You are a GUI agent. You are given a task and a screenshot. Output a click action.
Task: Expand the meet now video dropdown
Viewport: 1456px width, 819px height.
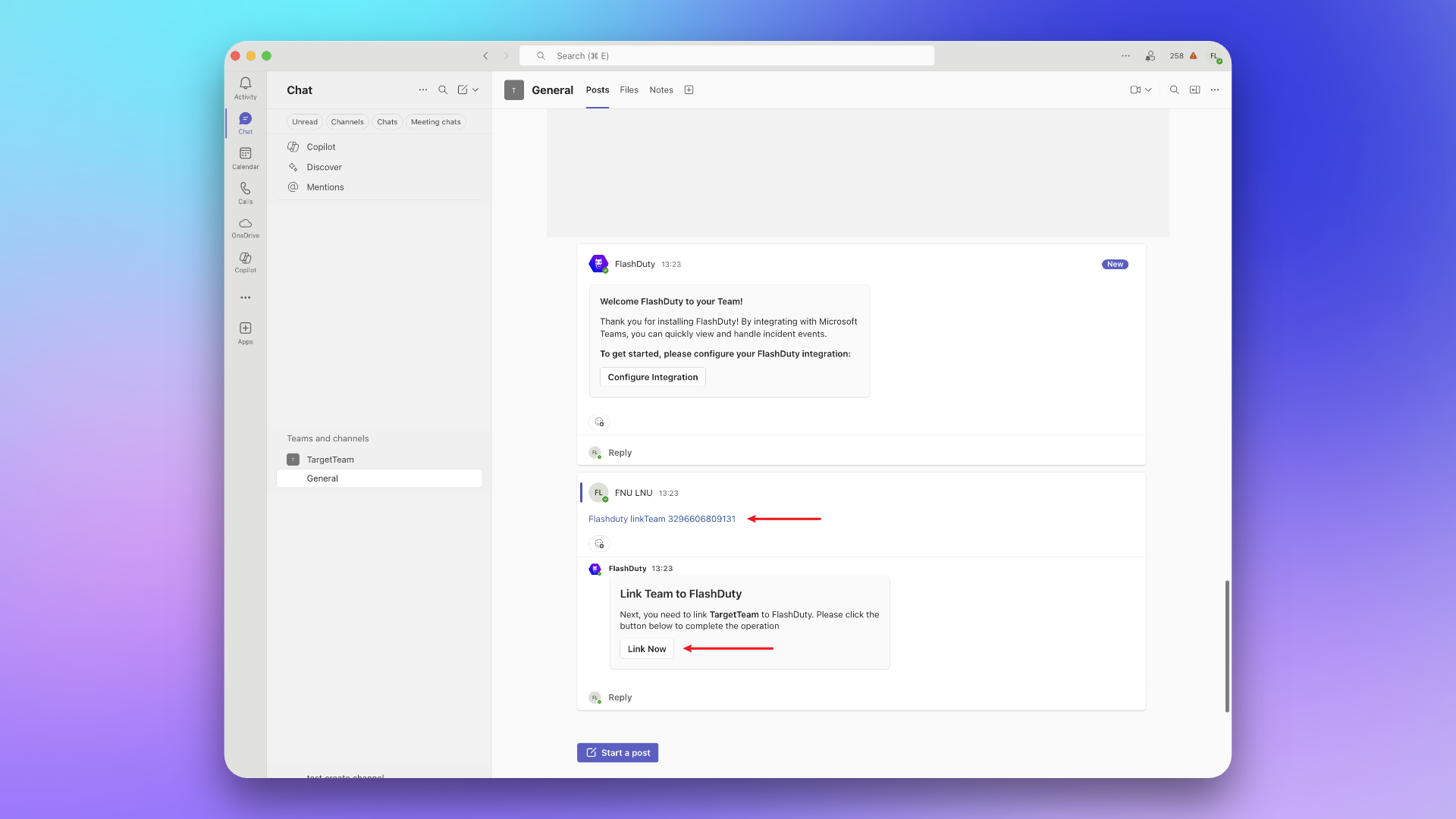point(1148,90)
